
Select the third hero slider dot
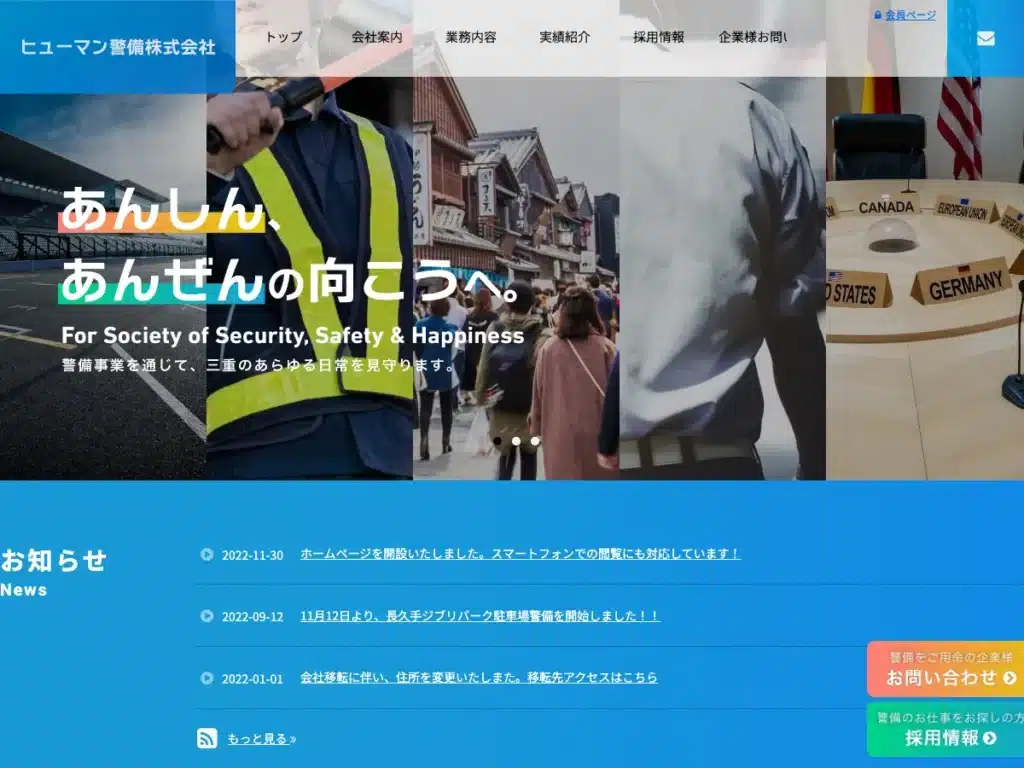pyautogui.click(x=535, y=441)
